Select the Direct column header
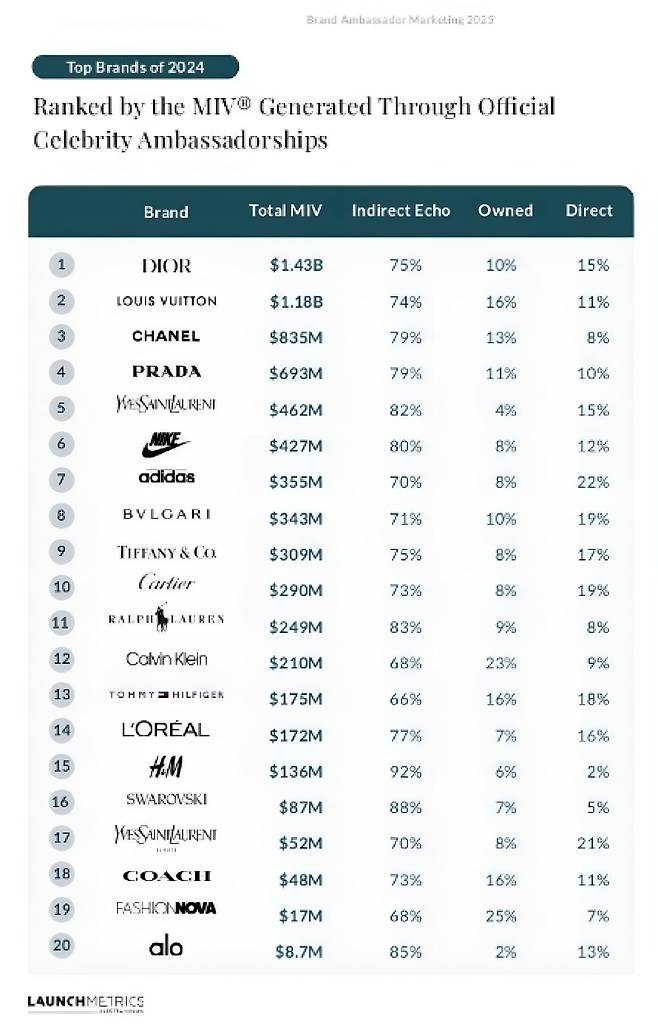This screenshot has width=658, height=1028. click(x=589, y=211)
